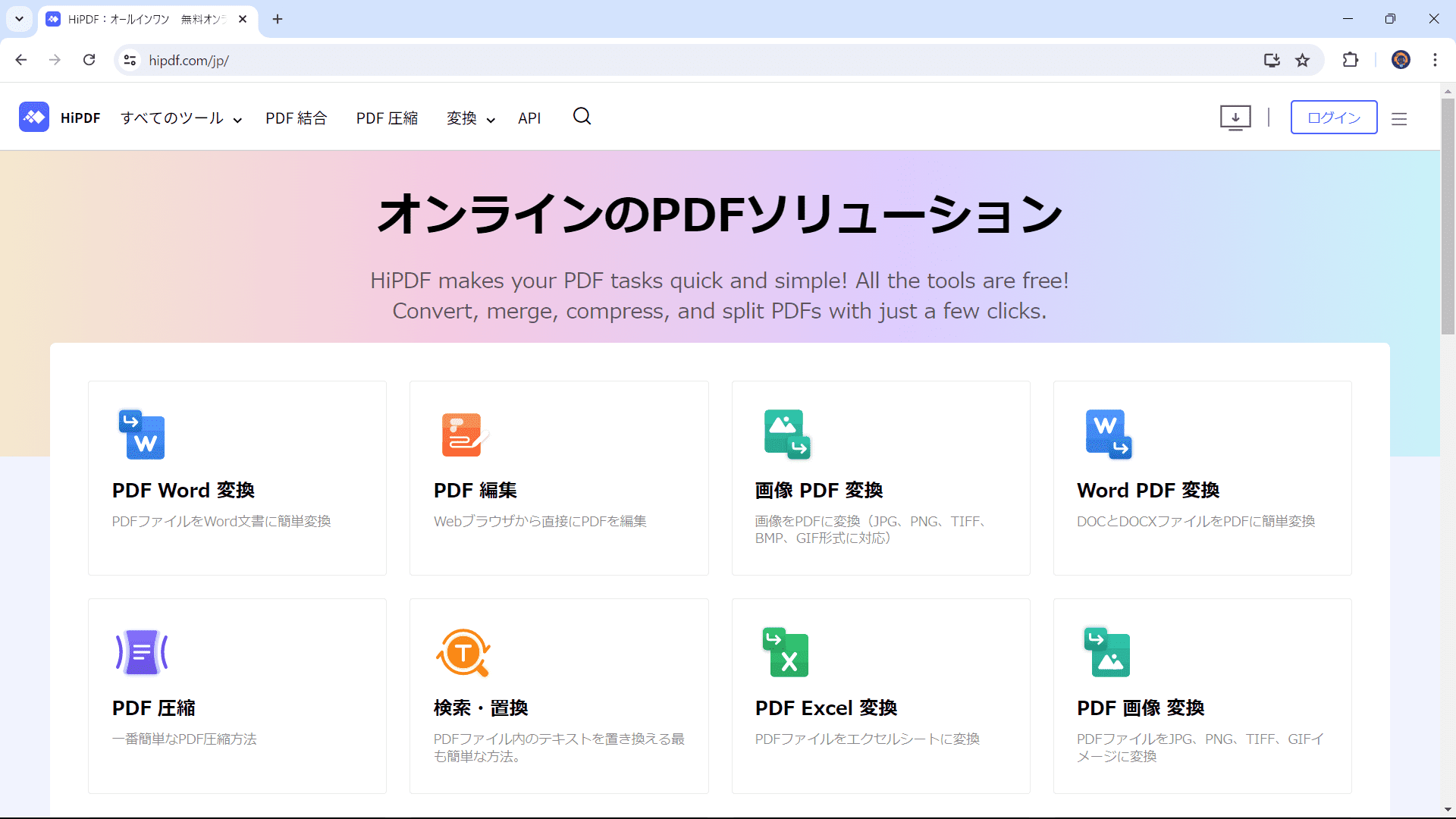
Task: Reload the page with refresh icon
Action: [89, 60]
